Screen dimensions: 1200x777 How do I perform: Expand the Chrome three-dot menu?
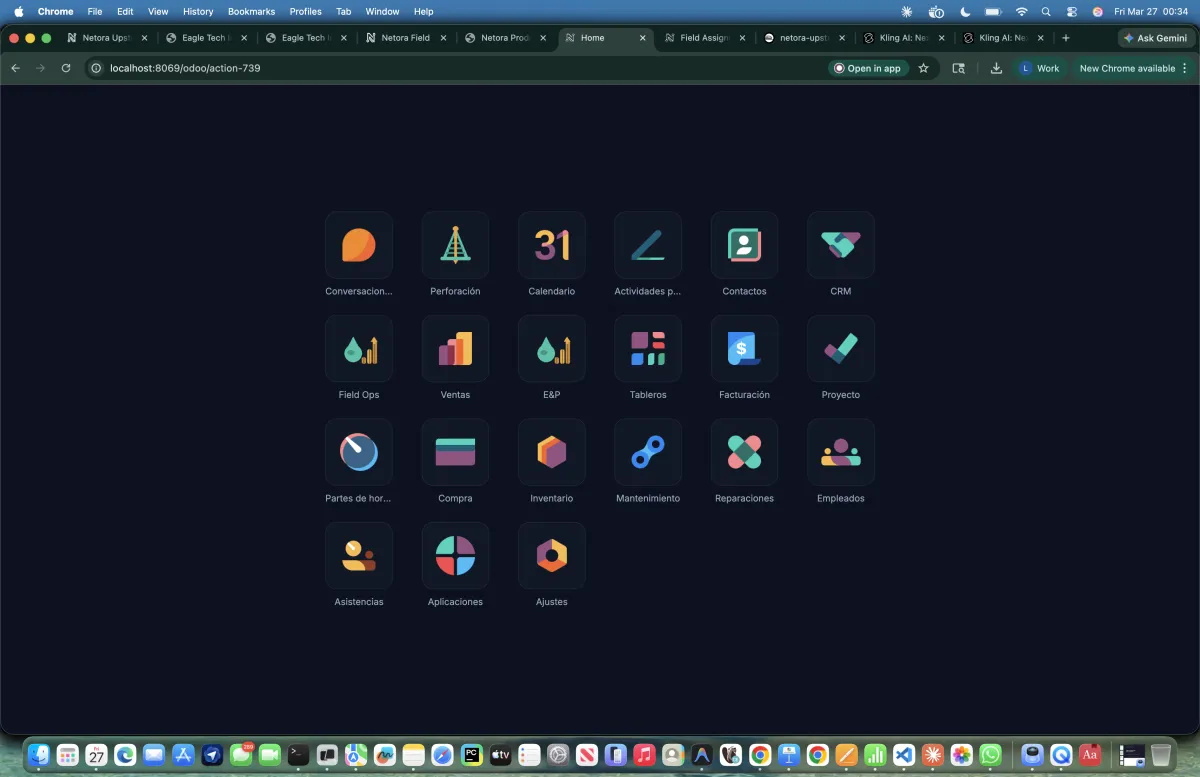coord(1185,68)
